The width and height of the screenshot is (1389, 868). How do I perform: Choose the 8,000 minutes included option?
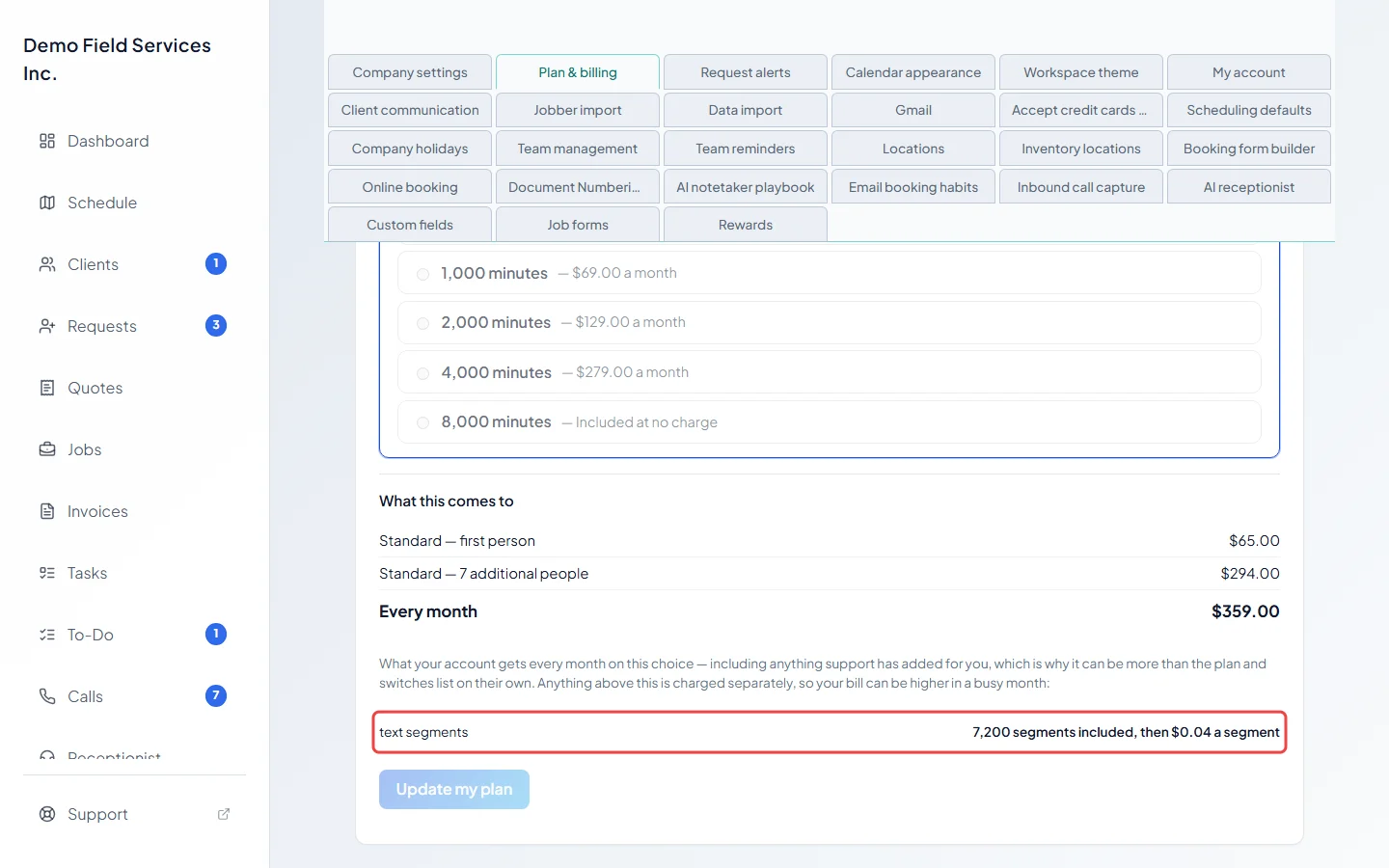[422, 422]
